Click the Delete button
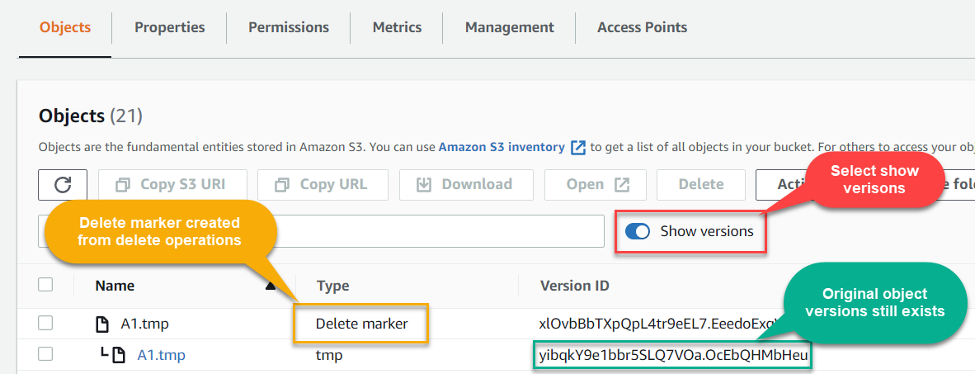The height and width of the screenshot is (375, 977). click(x=701, y=185)
